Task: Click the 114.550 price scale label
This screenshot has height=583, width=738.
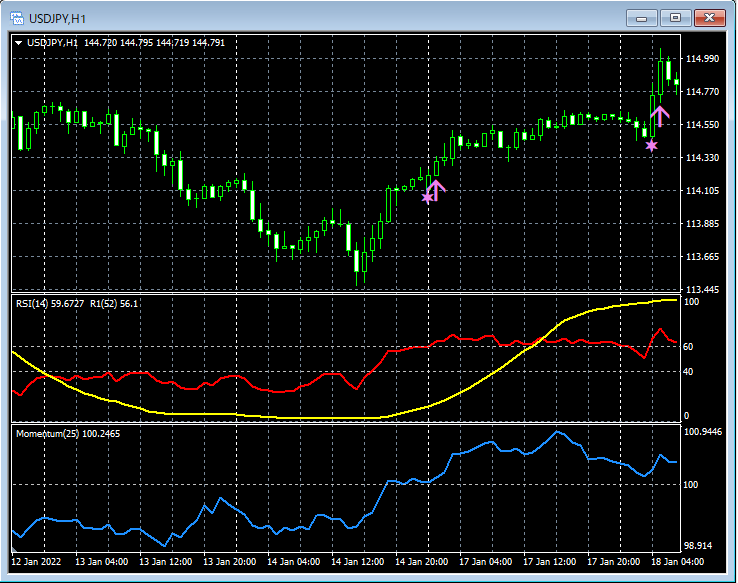Action: point(702,125)
